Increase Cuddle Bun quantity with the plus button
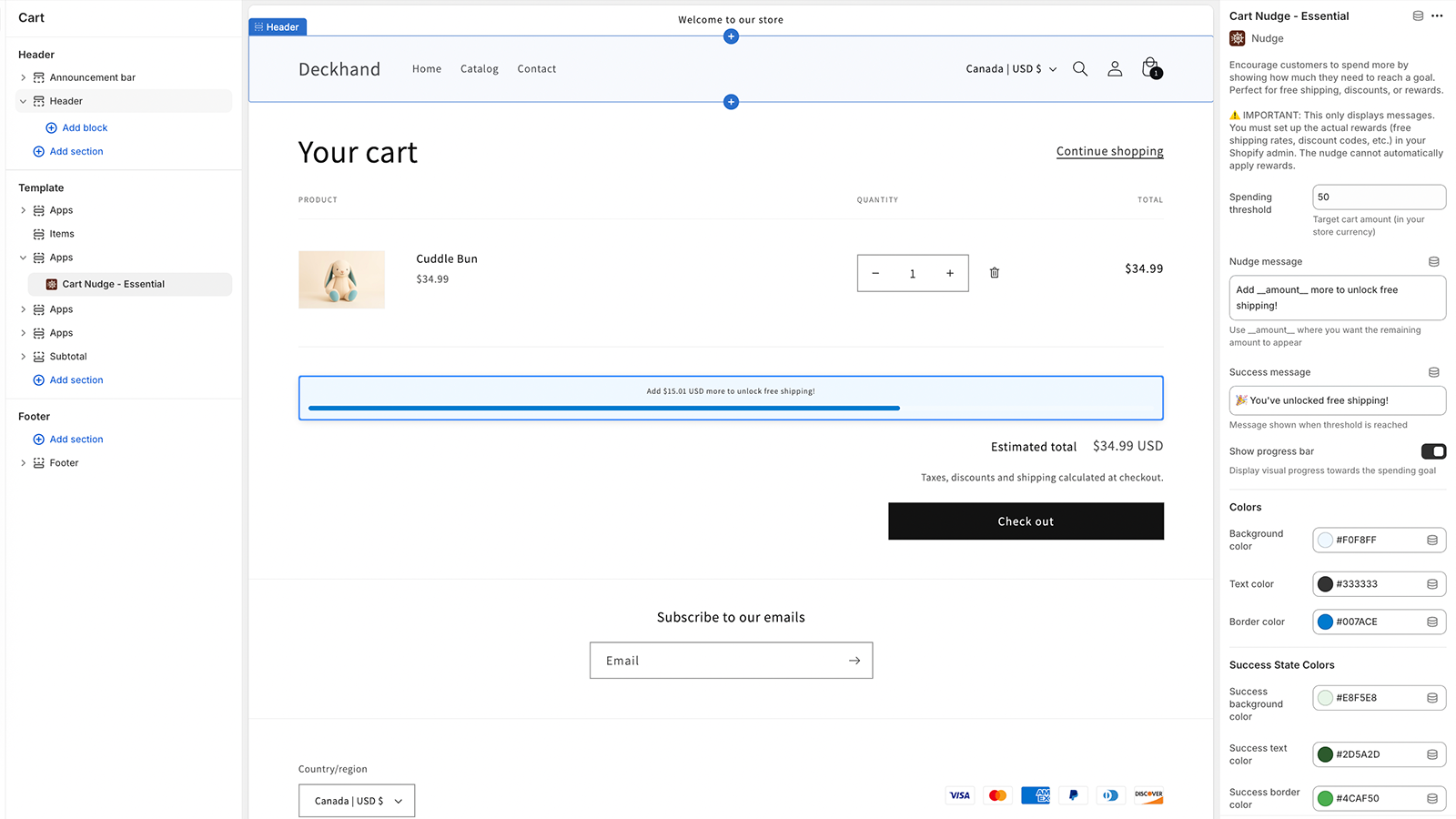The height and width of the screenshot is (819, 1456). tap(950, 273)
